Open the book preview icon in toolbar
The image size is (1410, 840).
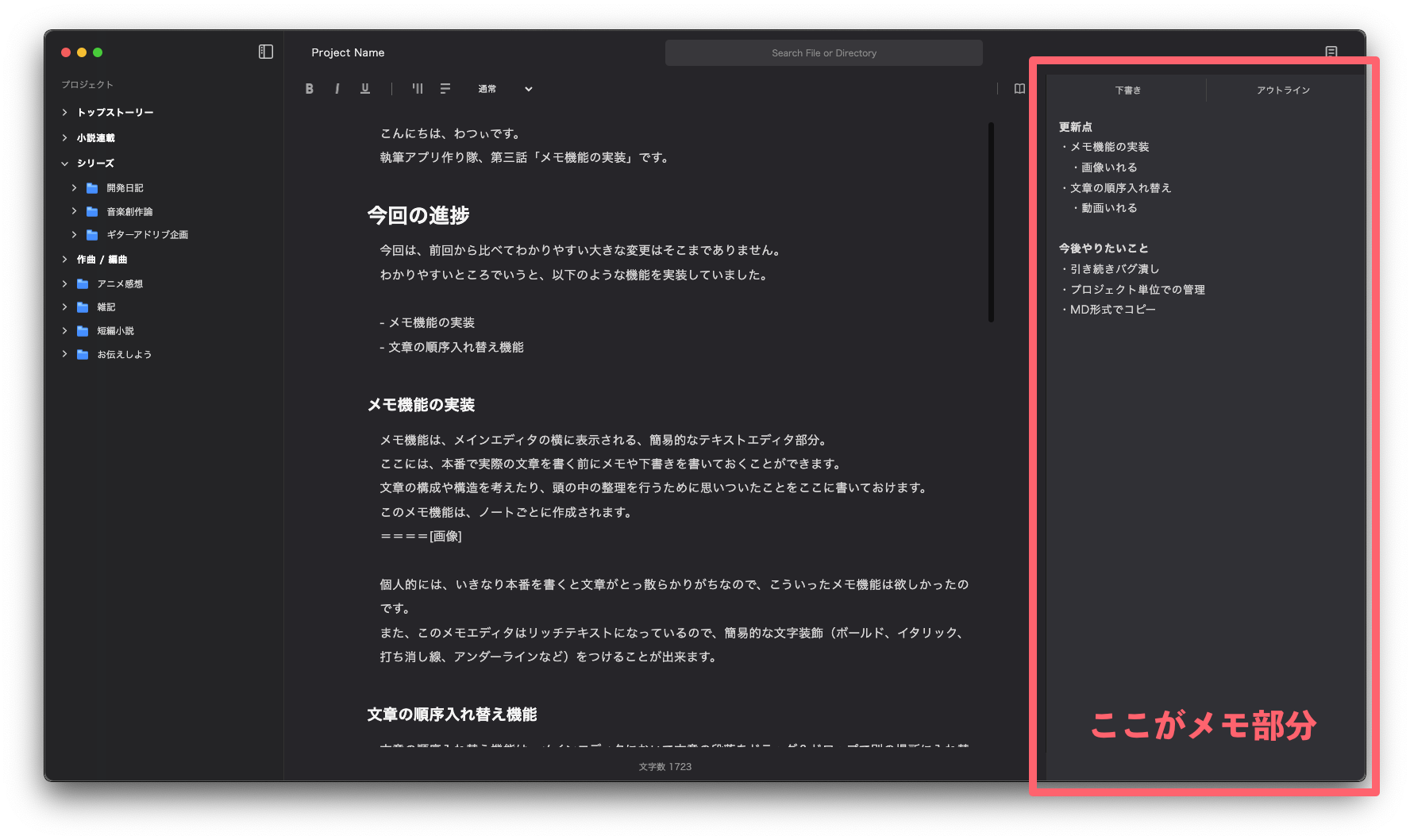[x=1019, y=89]
